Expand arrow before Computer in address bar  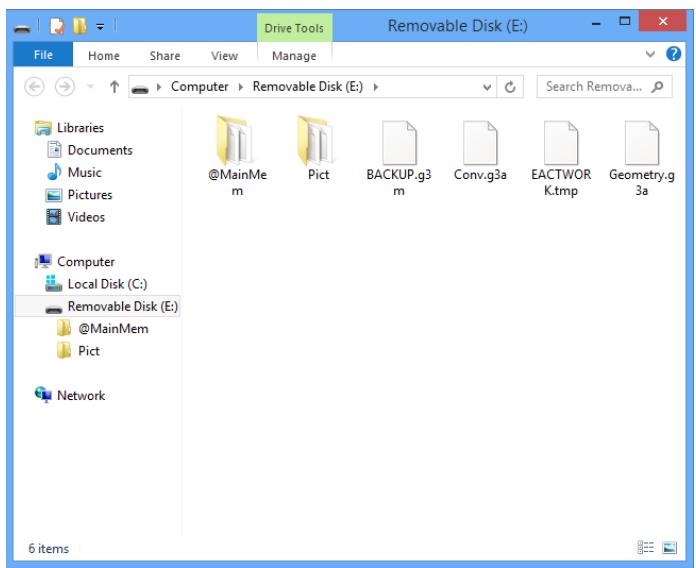(158, 87)
